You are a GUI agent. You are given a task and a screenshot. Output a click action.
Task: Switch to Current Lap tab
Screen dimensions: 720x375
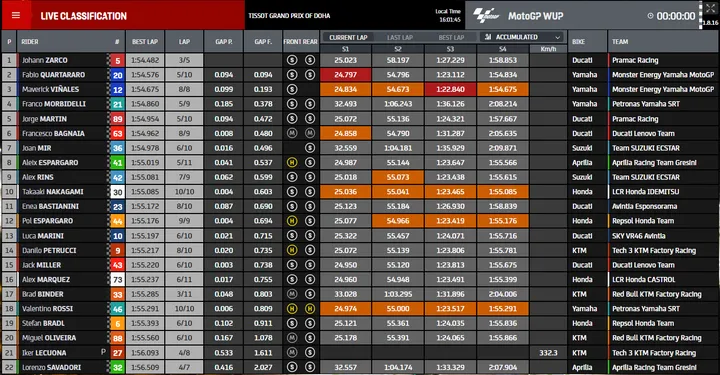(348, 38)
